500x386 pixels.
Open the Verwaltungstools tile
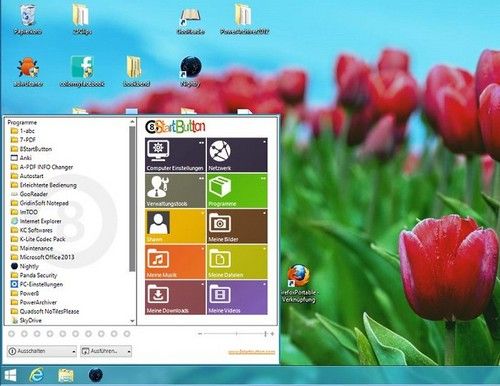pos(175,191)
